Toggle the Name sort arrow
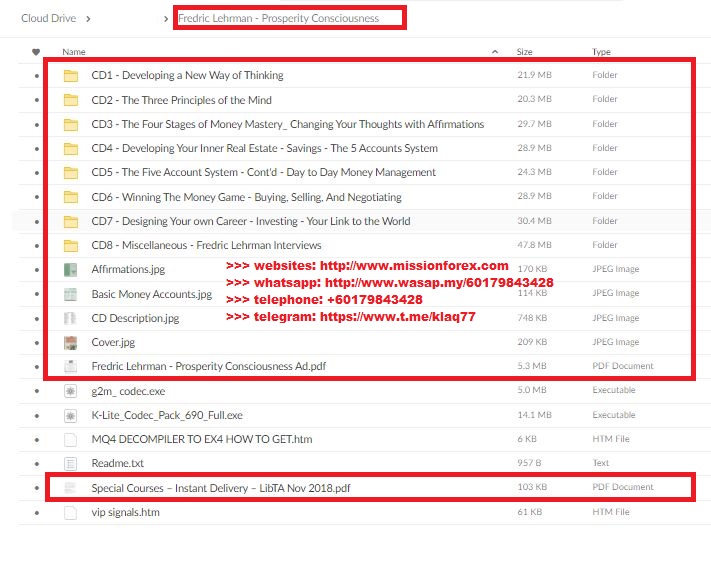711x575 pixels. point(495,52)
